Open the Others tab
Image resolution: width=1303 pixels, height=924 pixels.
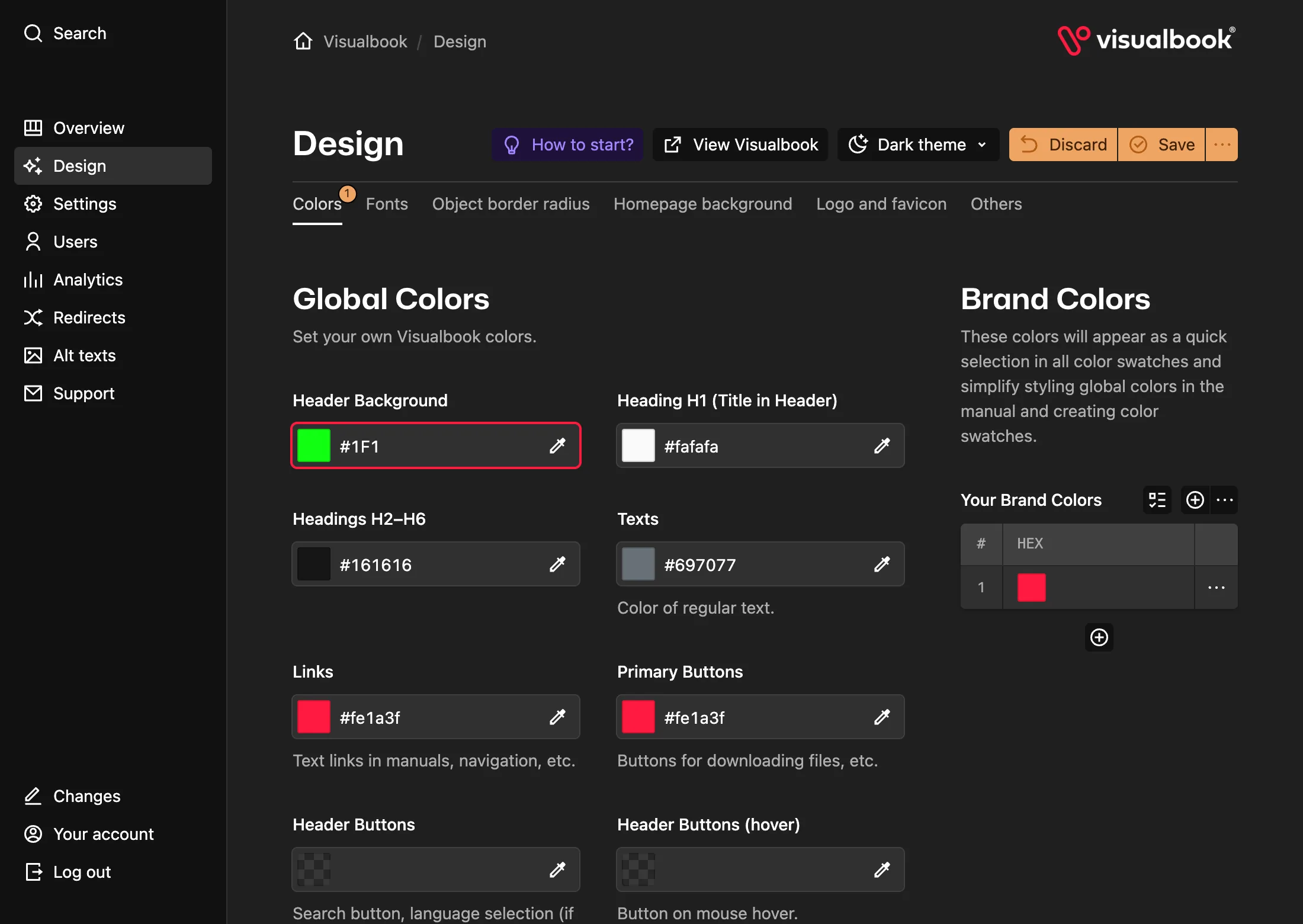click(996, 204)
